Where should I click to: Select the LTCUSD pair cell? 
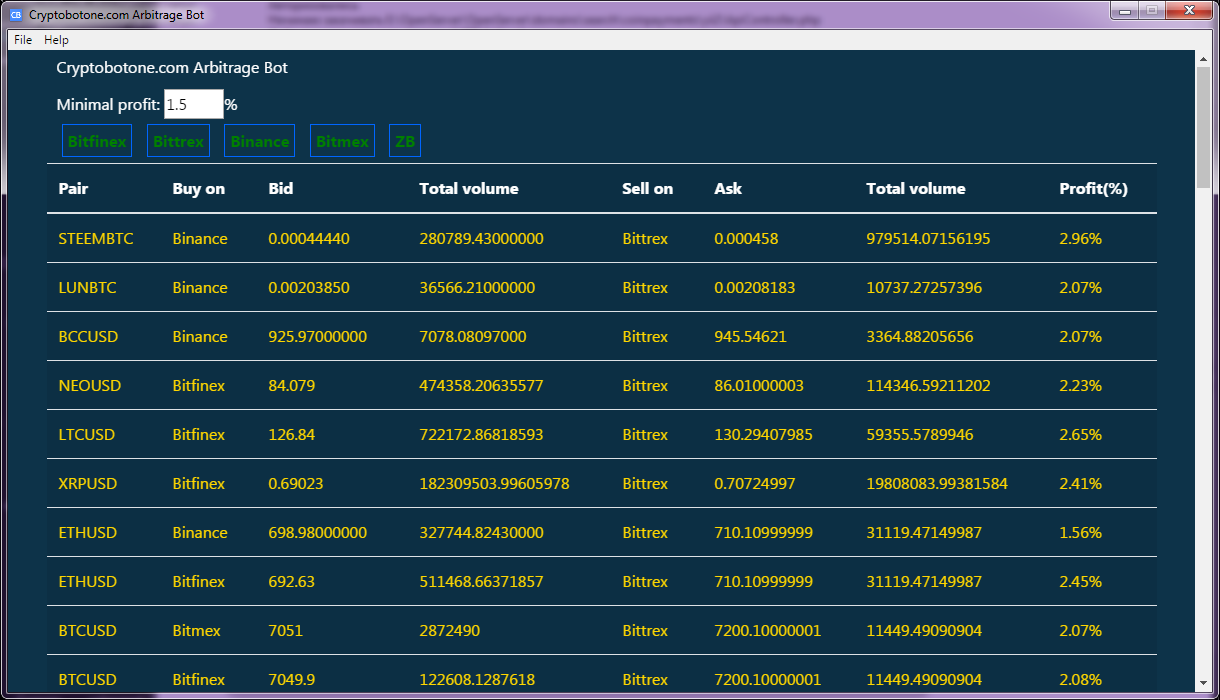[x=87, y=435]
